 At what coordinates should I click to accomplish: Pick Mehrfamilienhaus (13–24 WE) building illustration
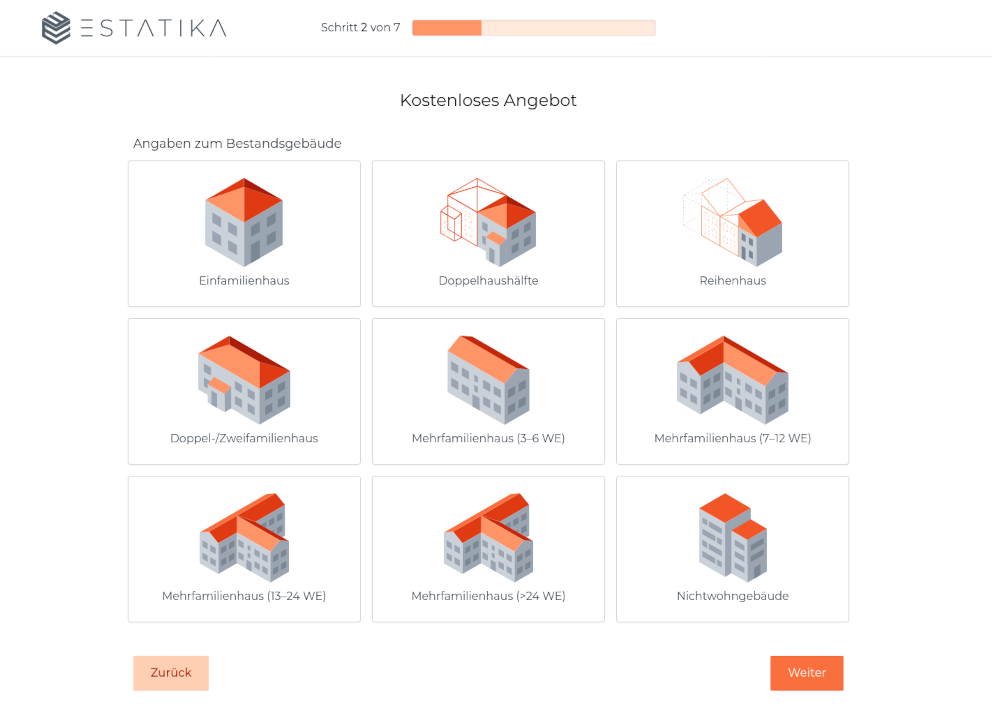[x=244, y=538]
